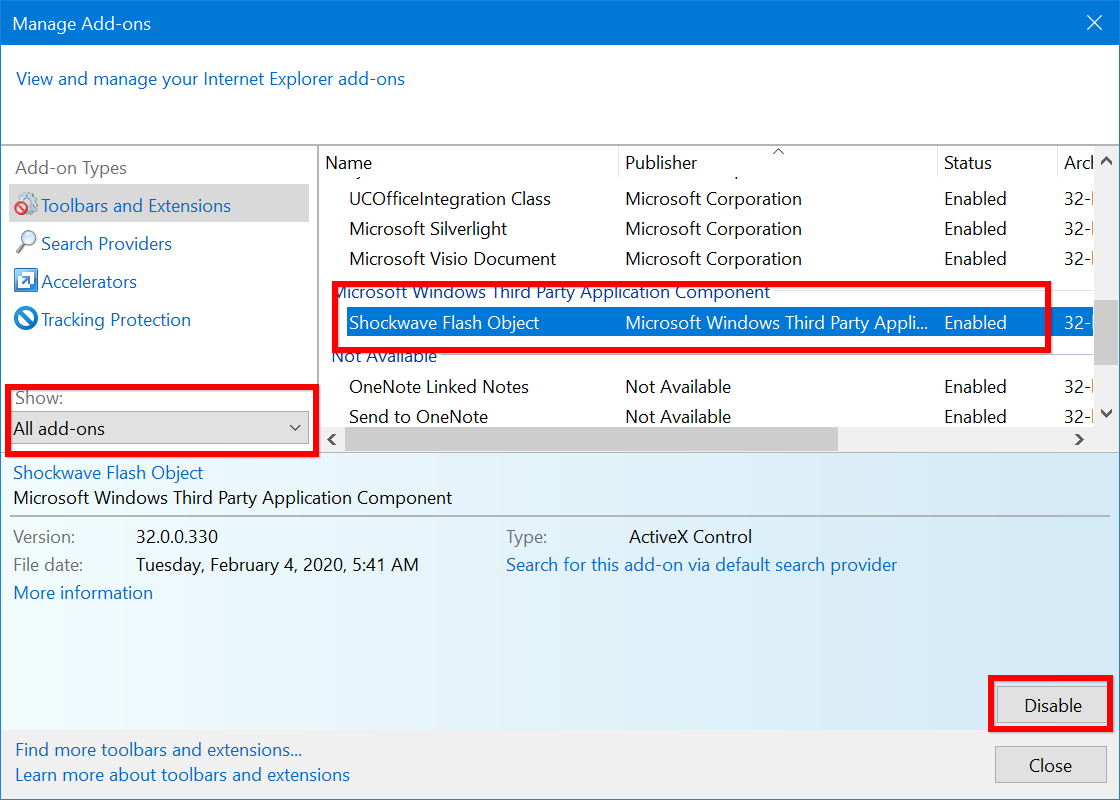Open the More information link

83,593
